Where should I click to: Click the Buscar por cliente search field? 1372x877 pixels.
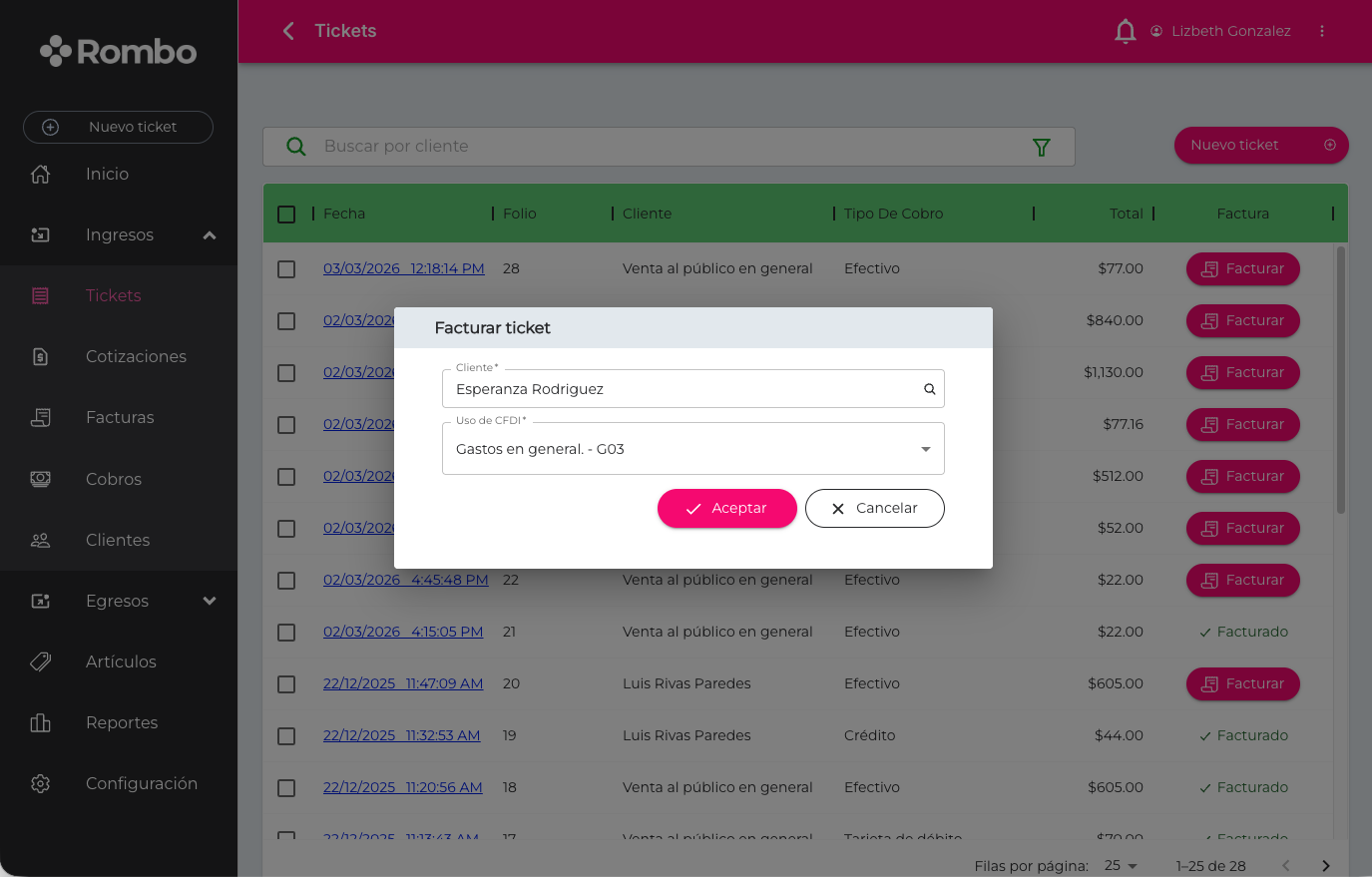coord(669,147)
